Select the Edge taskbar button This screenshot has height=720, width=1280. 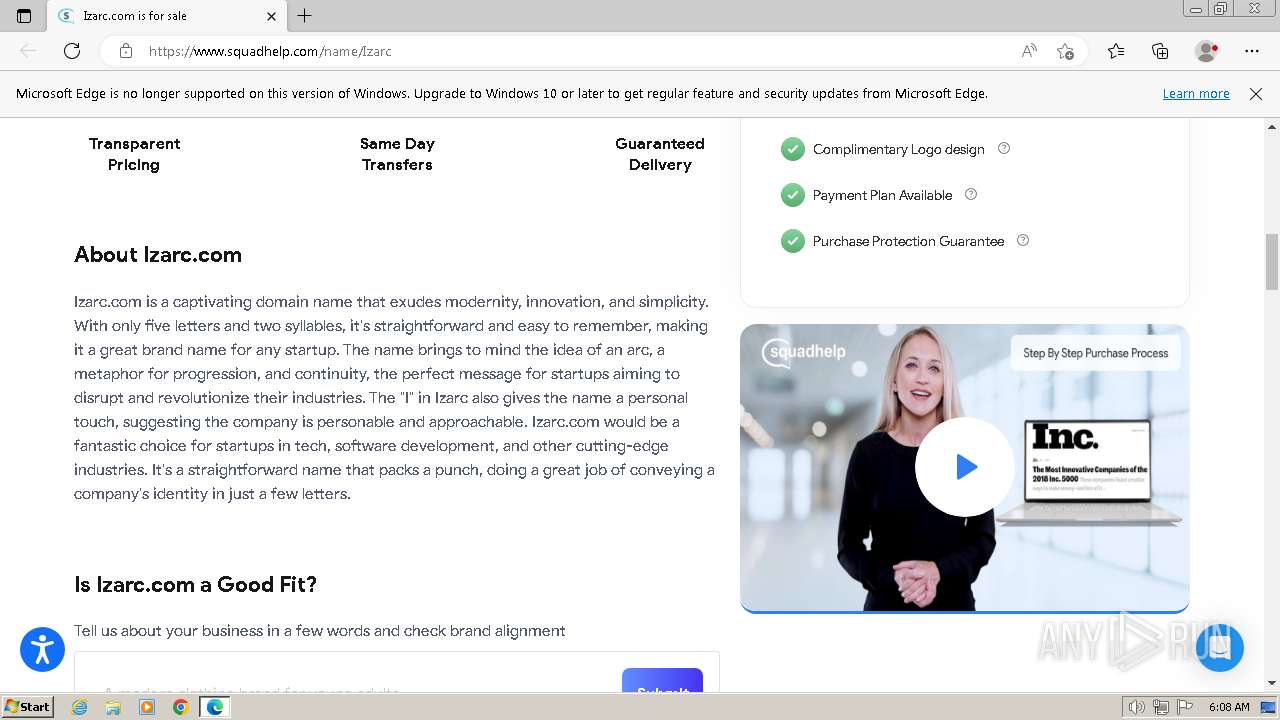[214, 707]
